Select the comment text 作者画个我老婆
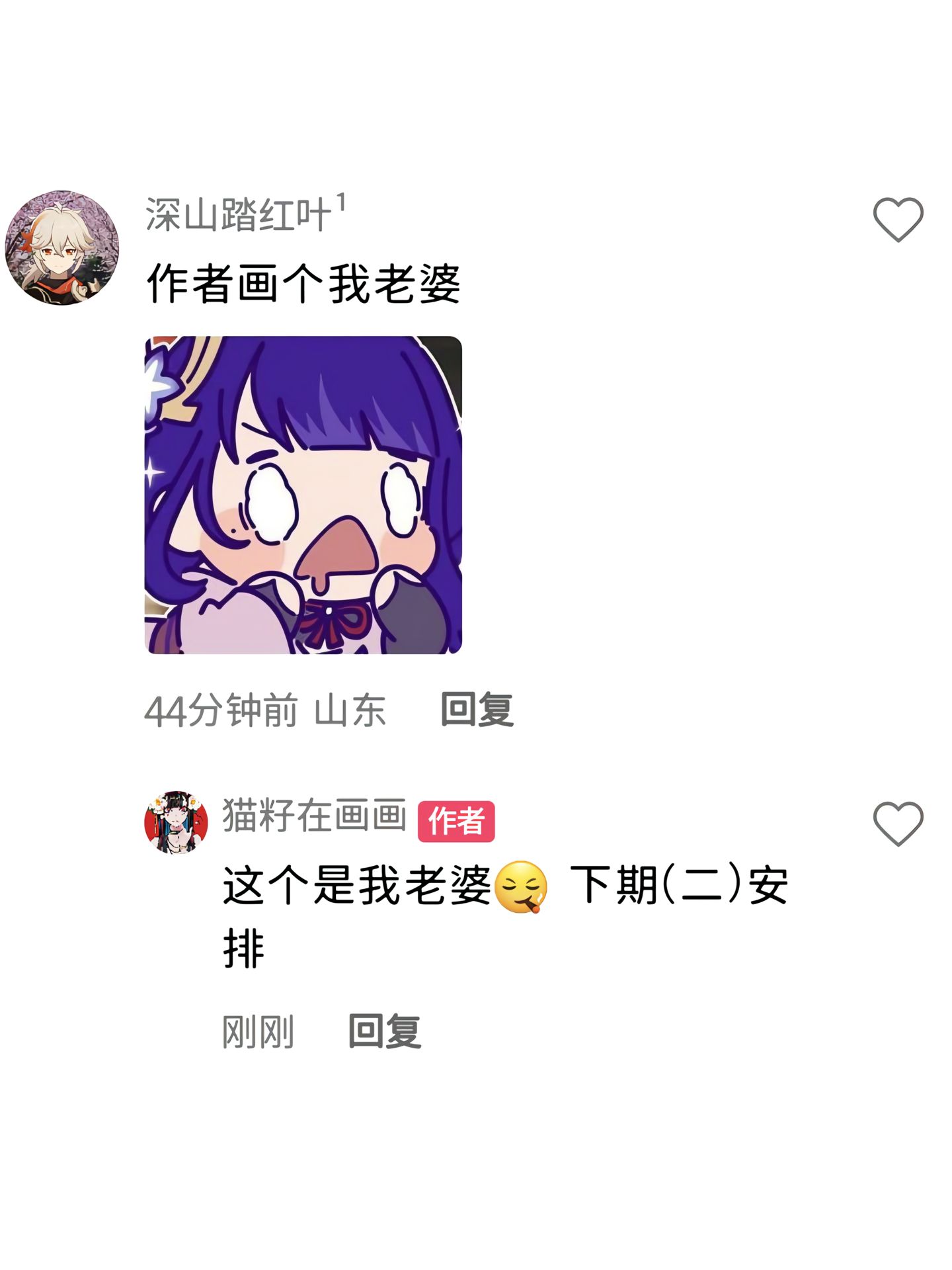The image size is (952, 1270). tap(303, 283)
